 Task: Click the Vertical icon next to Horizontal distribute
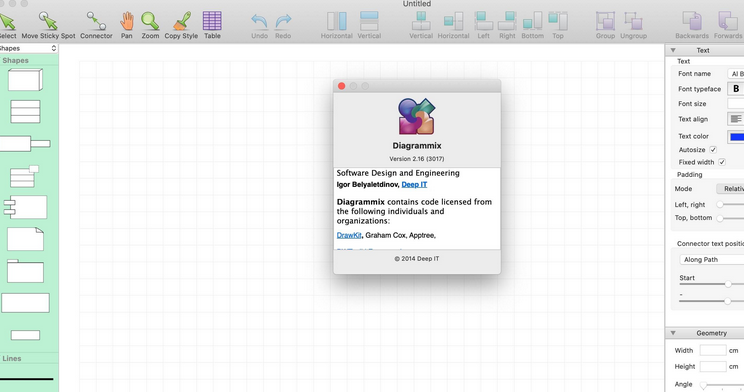pos(369,25)
